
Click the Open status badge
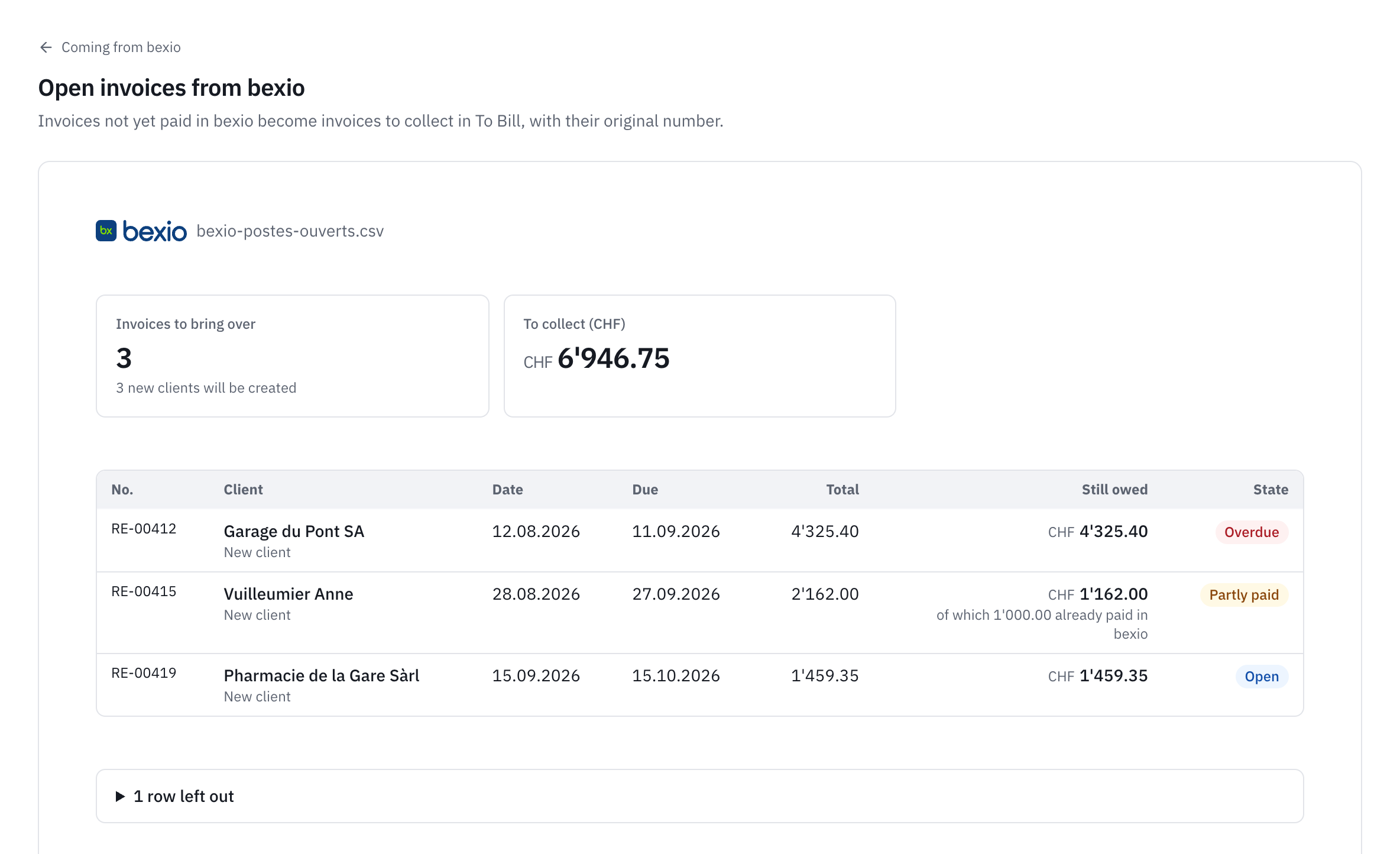coord(1262,677)
